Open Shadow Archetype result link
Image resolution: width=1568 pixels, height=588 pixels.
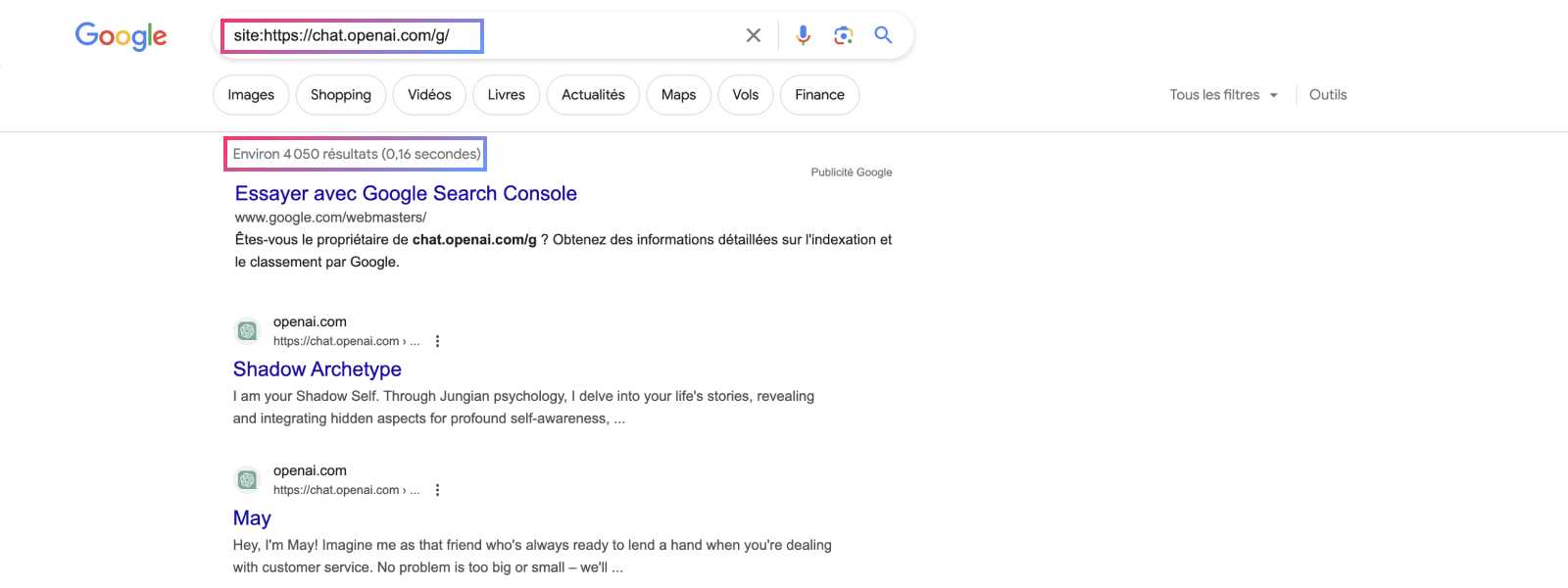pos(317,369)
